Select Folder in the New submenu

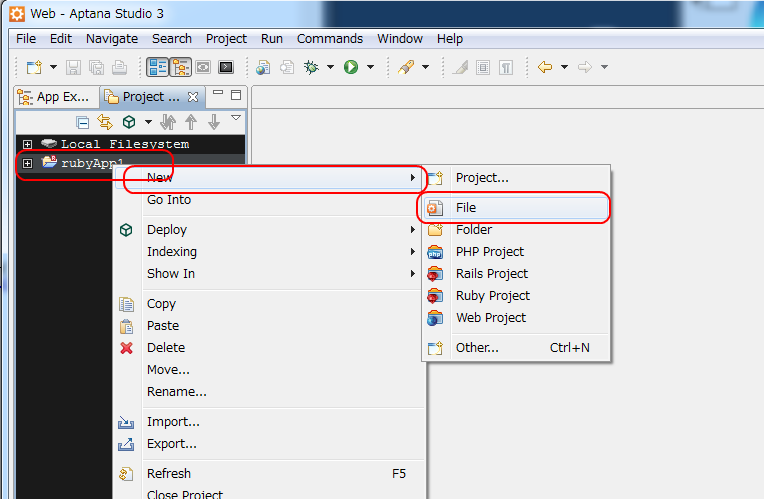point(516,230)
